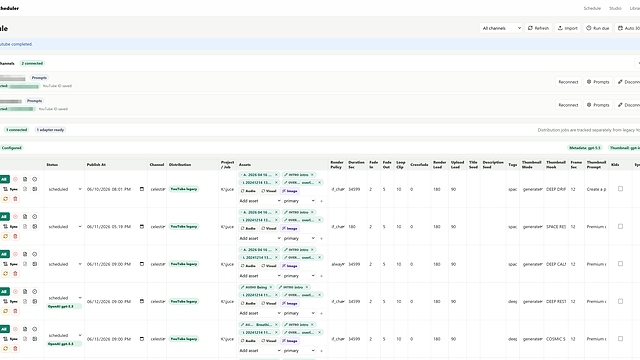Toggle Kids checkbox in the 06/13/2026 09:00 PM row
This screenshot has height=360, width=640.
(620, 339)
